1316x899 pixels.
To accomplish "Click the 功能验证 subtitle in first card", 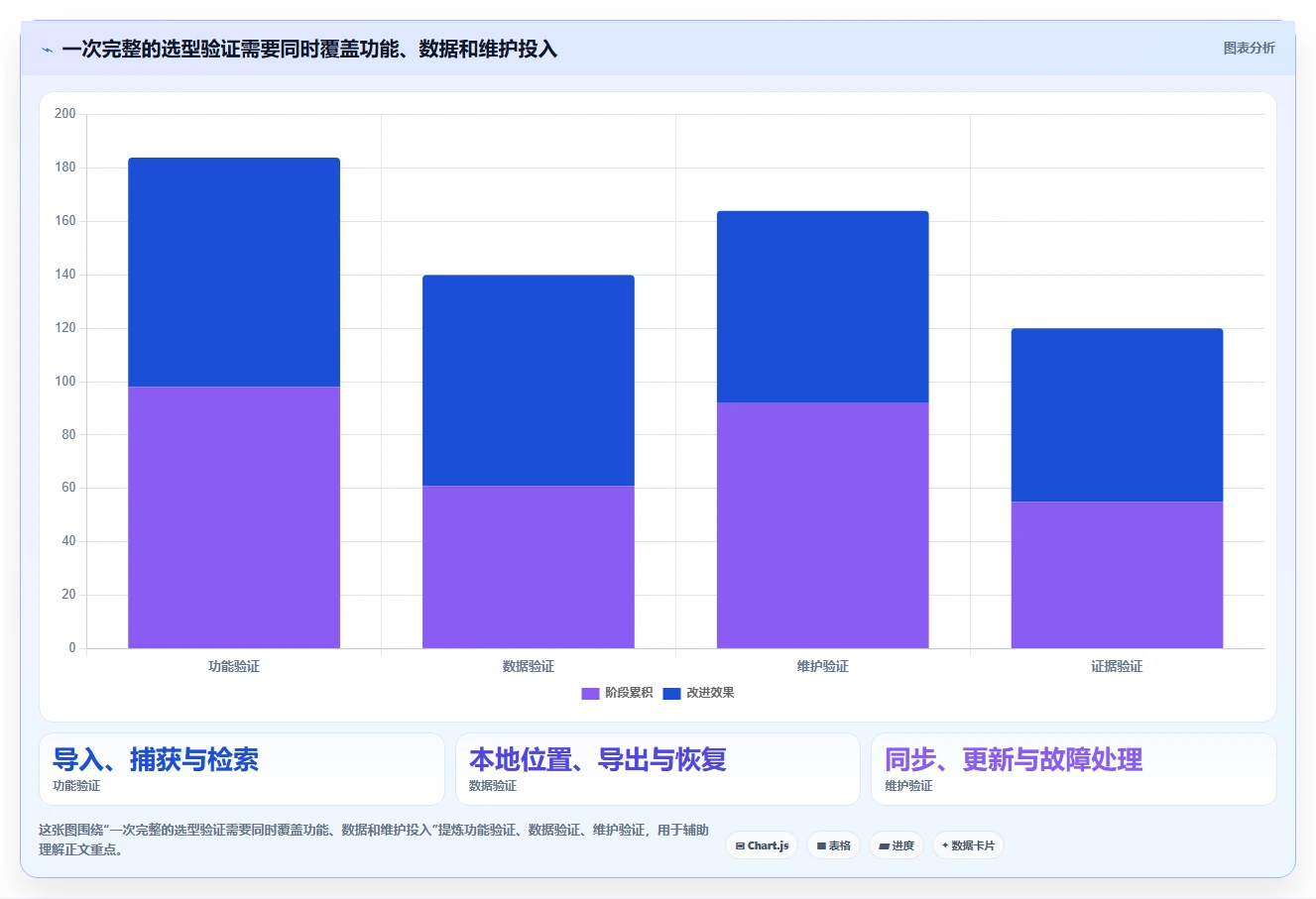I will (76, 786).
